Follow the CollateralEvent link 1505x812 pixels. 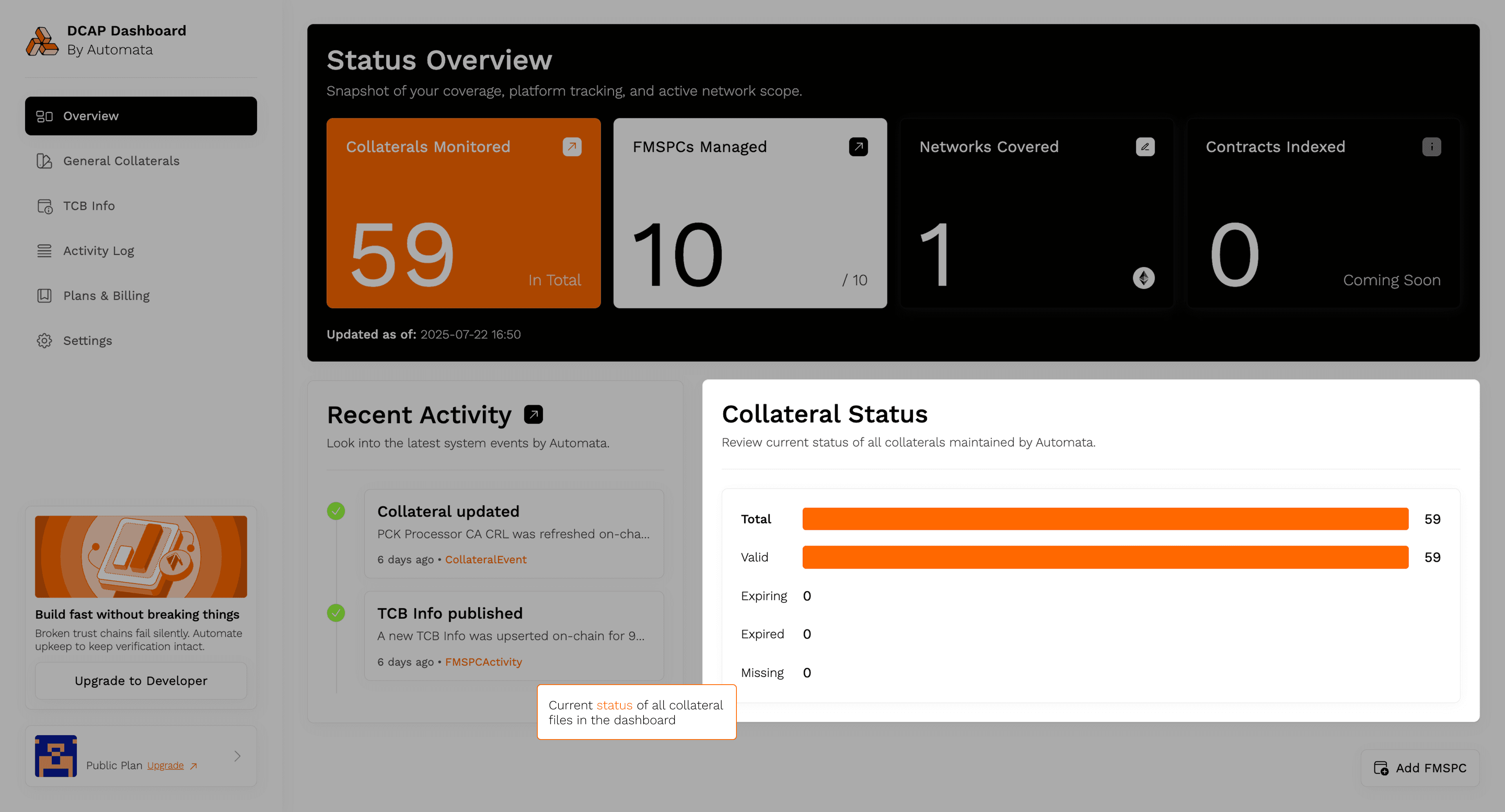(x=486, y=559)
